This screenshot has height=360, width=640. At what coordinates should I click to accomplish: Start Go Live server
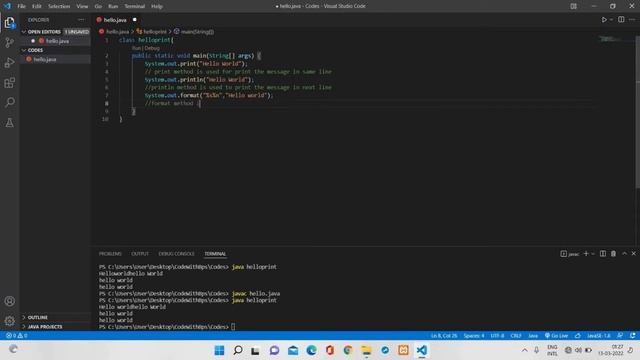[556, 336]
